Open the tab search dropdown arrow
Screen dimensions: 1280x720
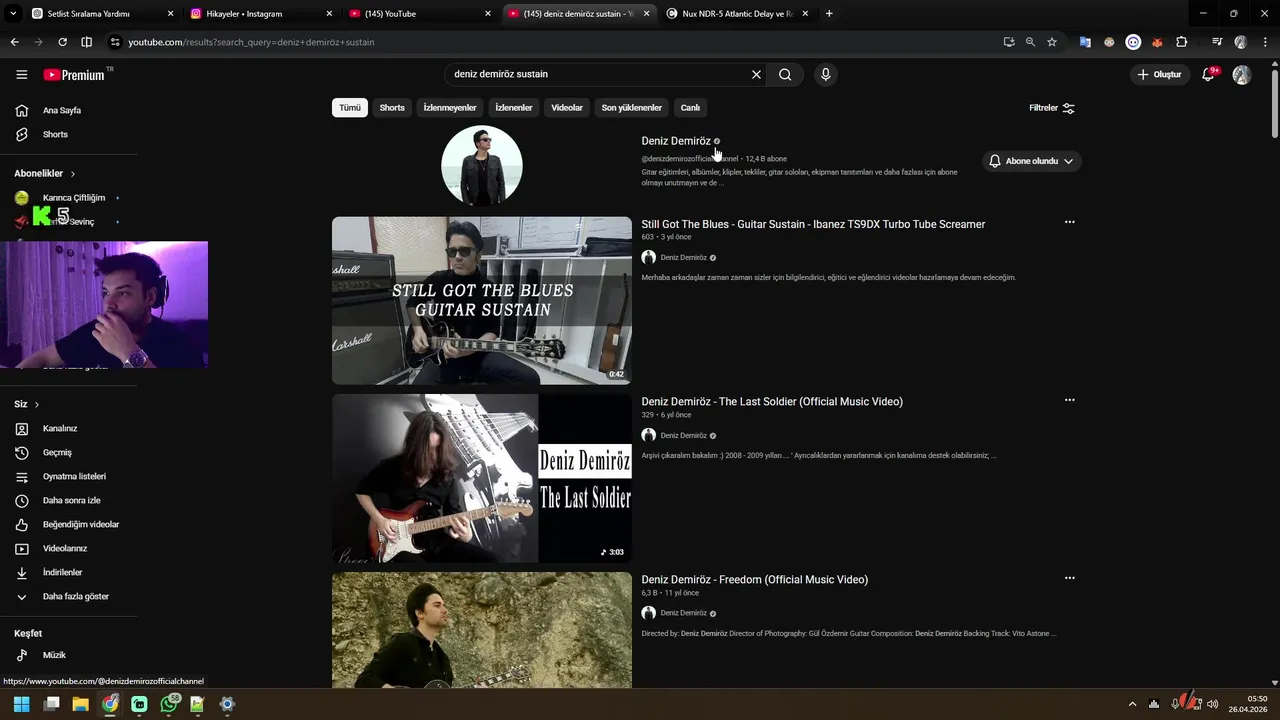point(13,13)
